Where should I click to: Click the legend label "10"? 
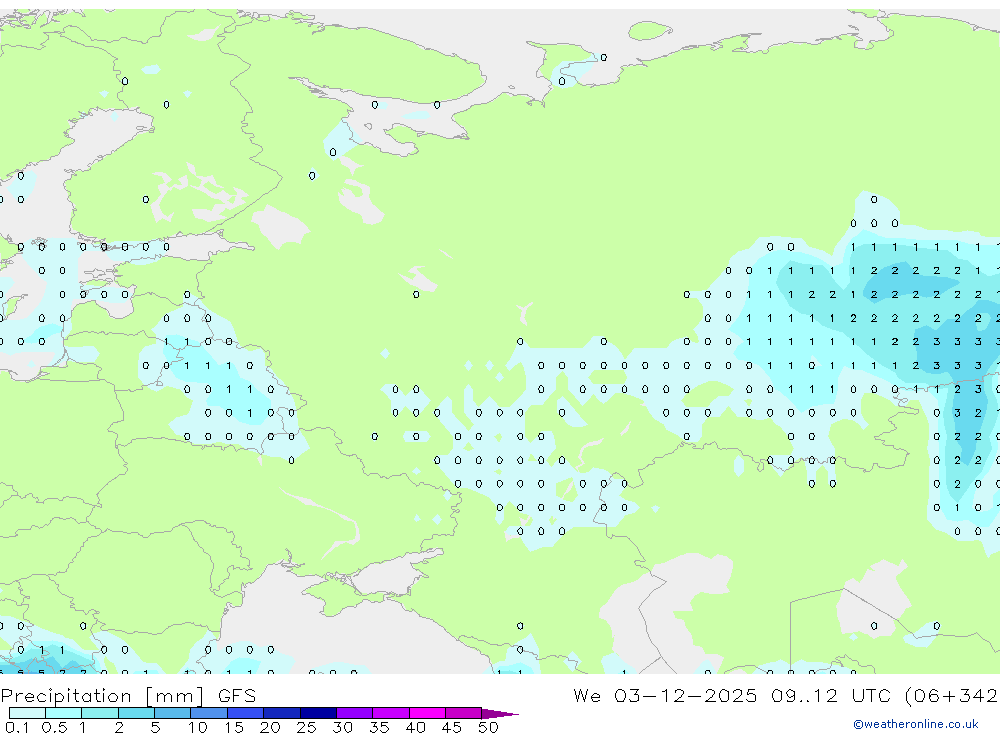[197, 727]
